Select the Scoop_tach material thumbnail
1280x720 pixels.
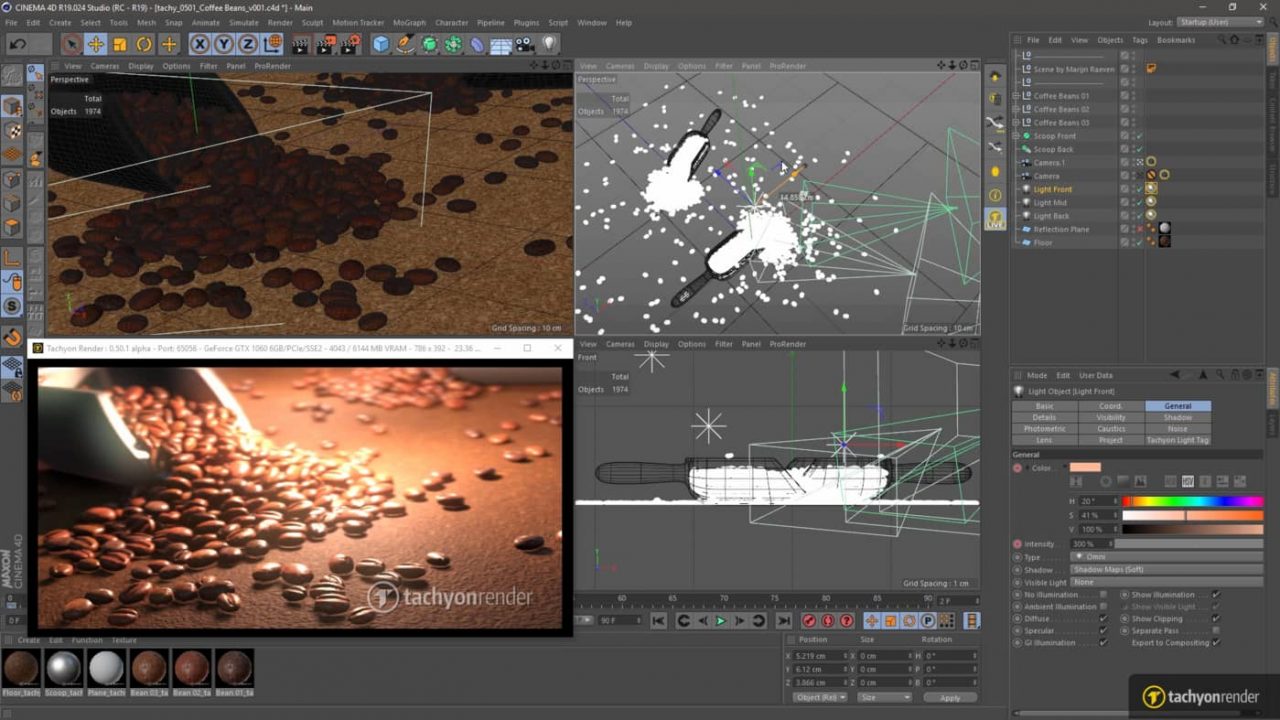(63, 668)
